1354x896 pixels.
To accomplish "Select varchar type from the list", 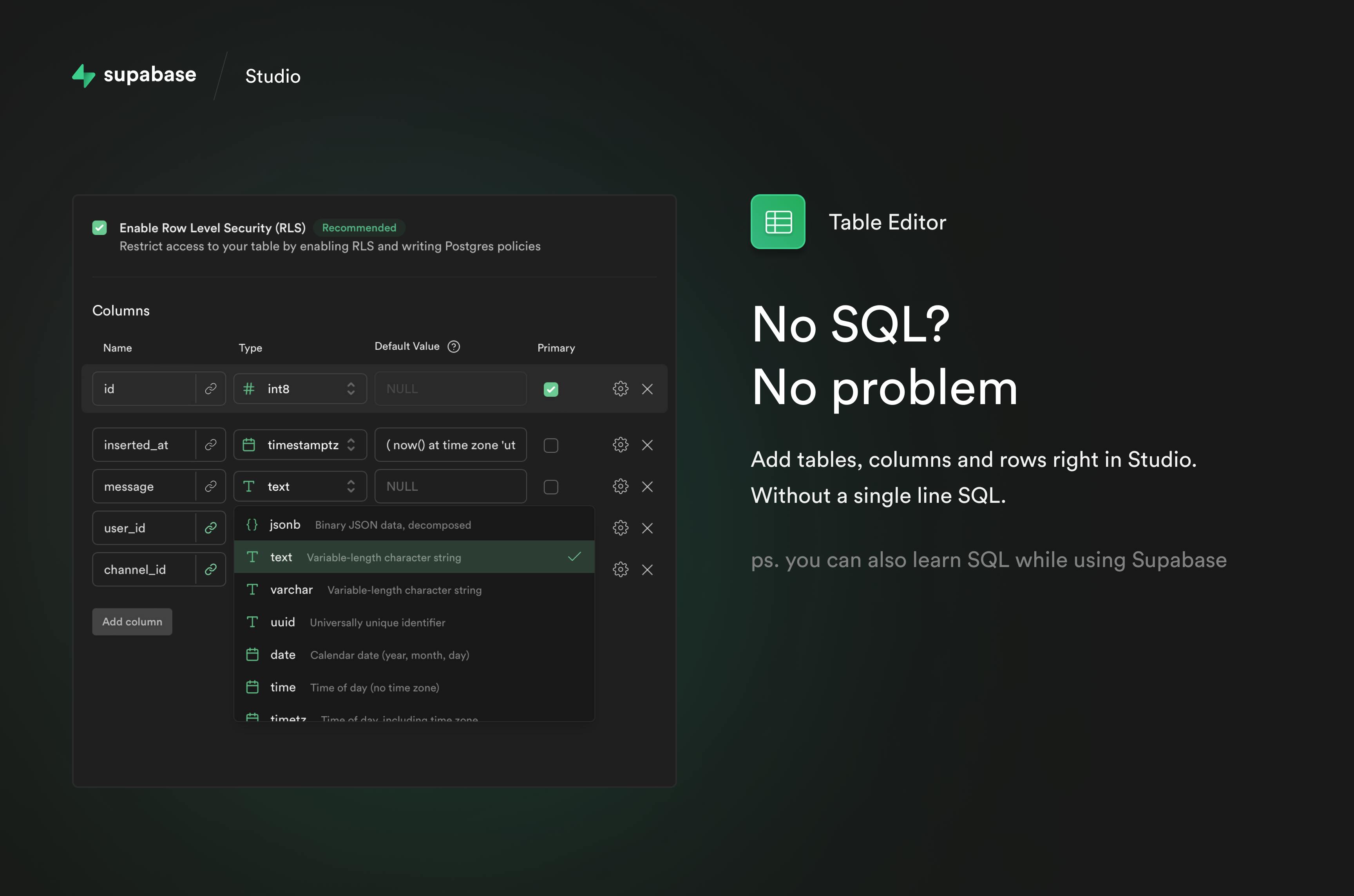I will (415, 590).
